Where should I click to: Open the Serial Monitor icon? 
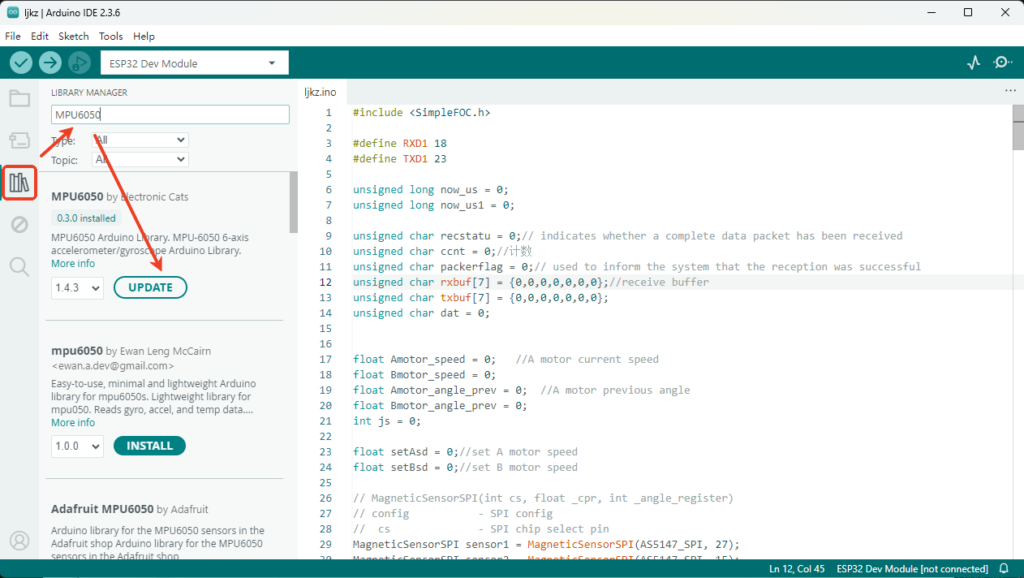[x=1002, y=63]
